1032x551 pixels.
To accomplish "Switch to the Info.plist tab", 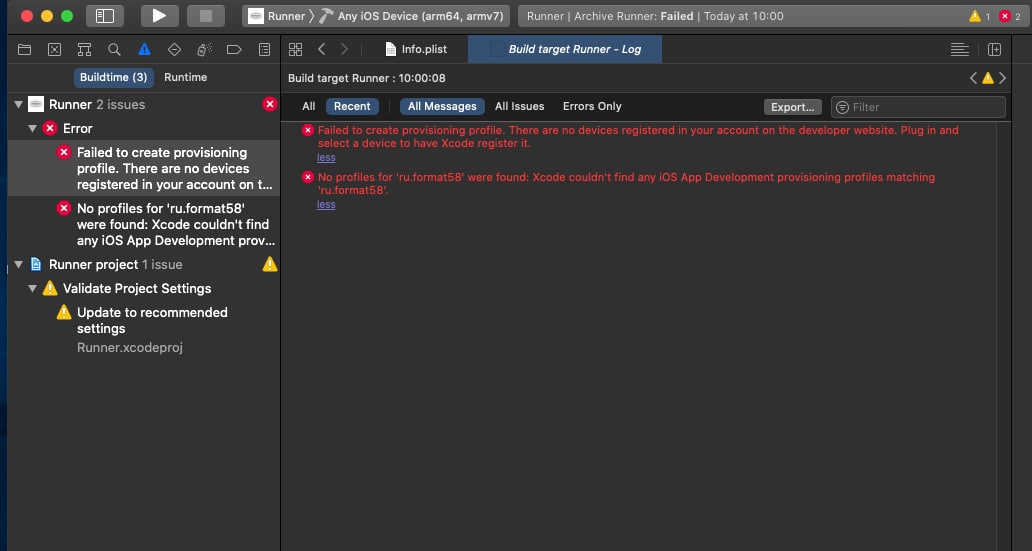I will click(x=416, y=49).
